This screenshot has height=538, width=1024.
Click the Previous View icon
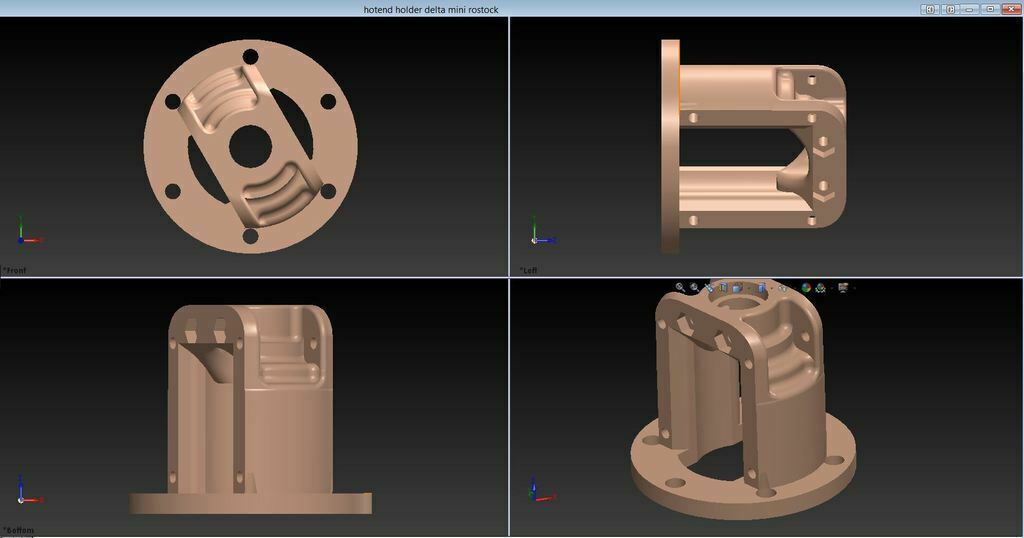click(x=709, y=288)
